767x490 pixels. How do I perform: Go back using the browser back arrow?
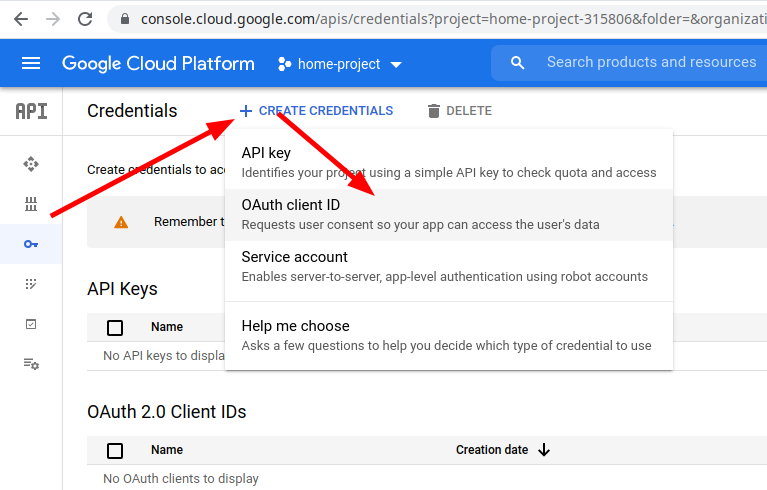(x=21, y=19)
